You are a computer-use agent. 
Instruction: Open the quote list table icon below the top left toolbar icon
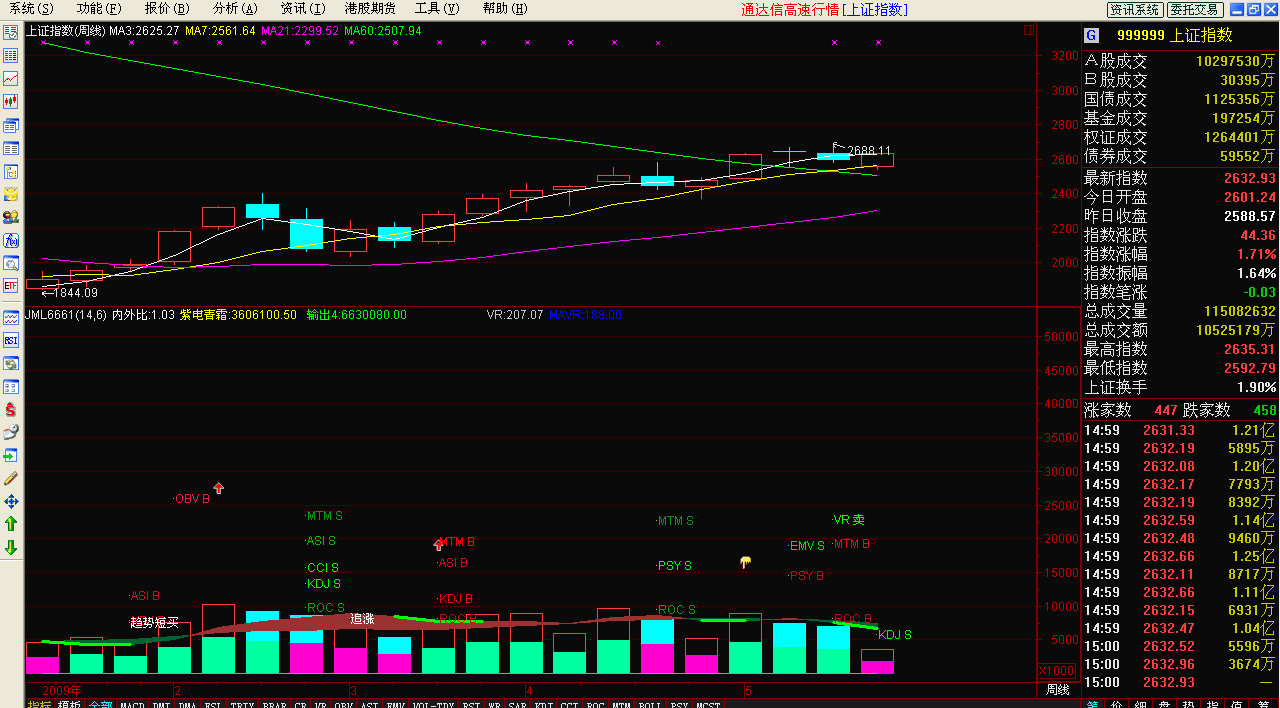point(11,55)
